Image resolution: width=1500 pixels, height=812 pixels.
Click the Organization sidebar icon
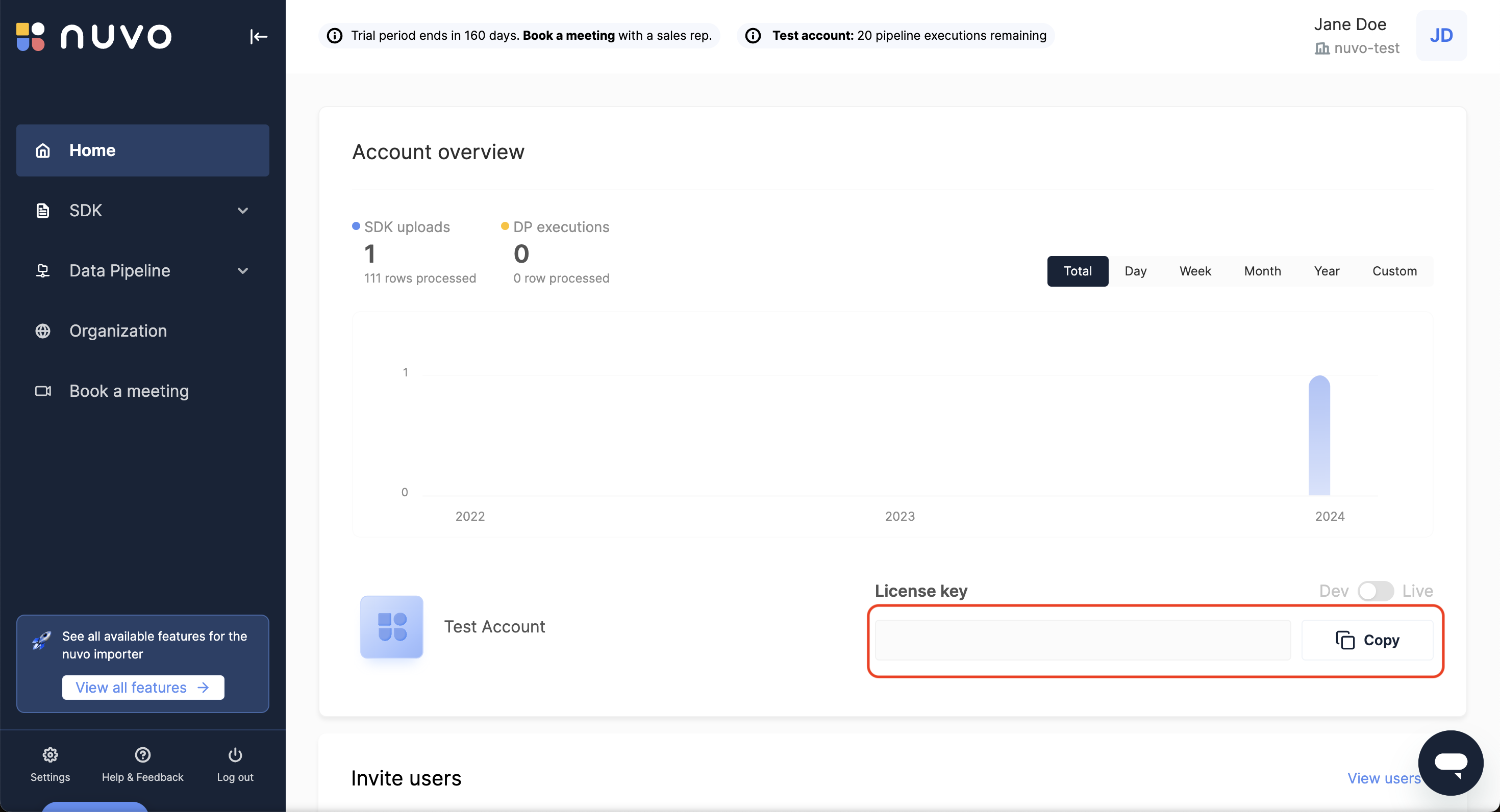point(43,330)
